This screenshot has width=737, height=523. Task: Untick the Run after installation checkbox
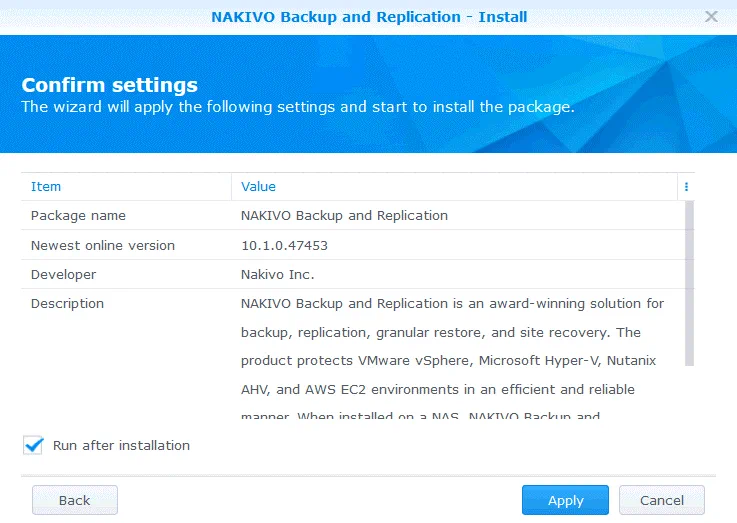[x=34, y=445]
